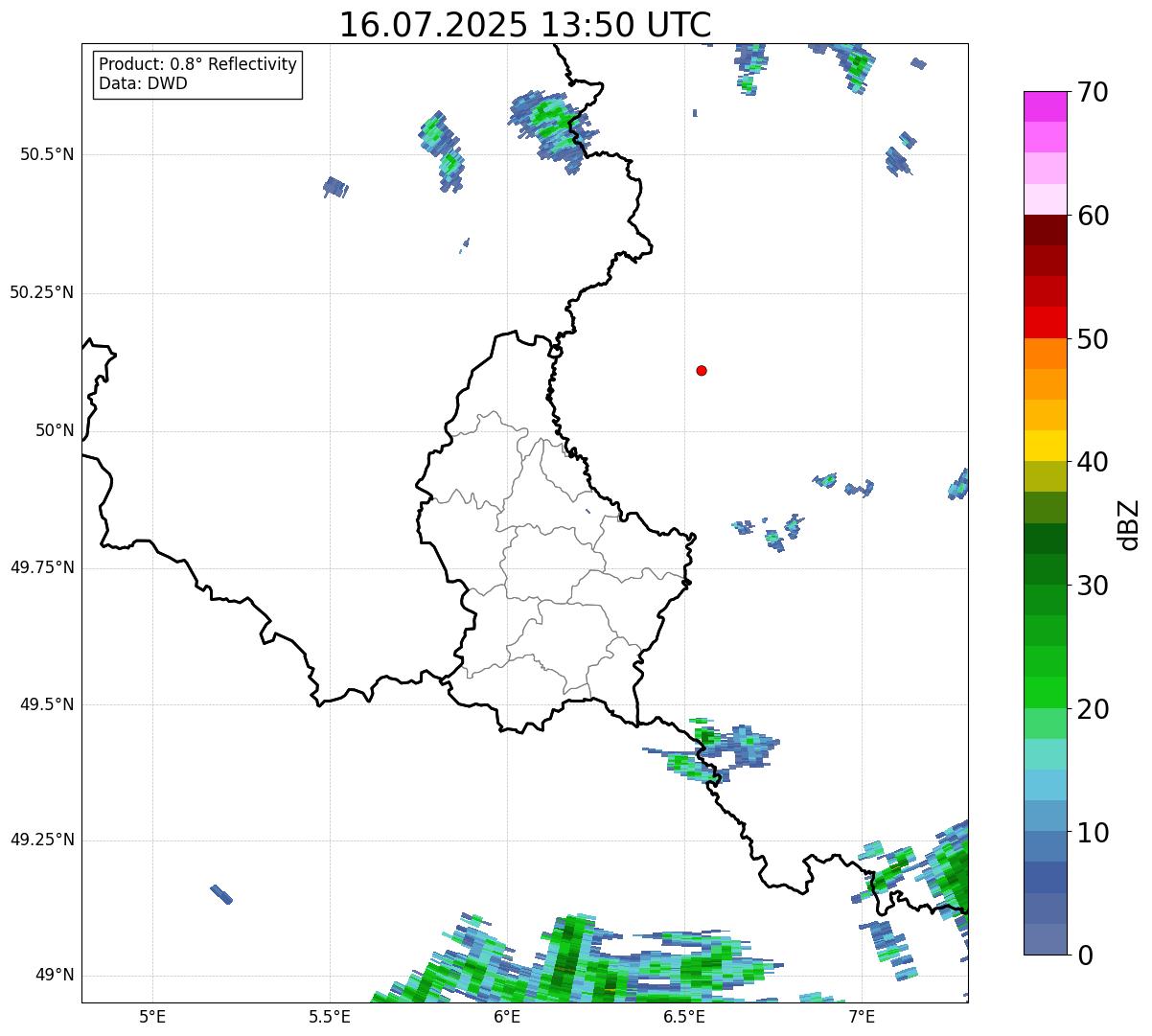Click the 50.5°N latitude label

46,154
